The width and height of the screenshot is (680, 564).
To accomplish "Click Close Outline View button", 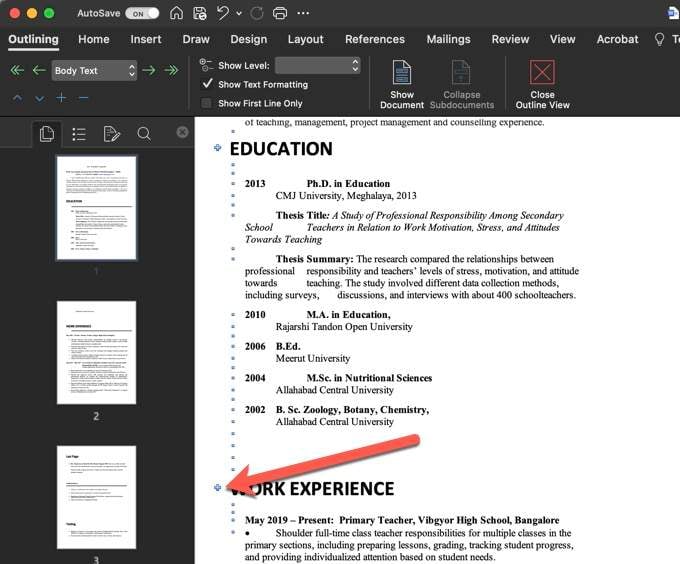I will tap(542, 83).
